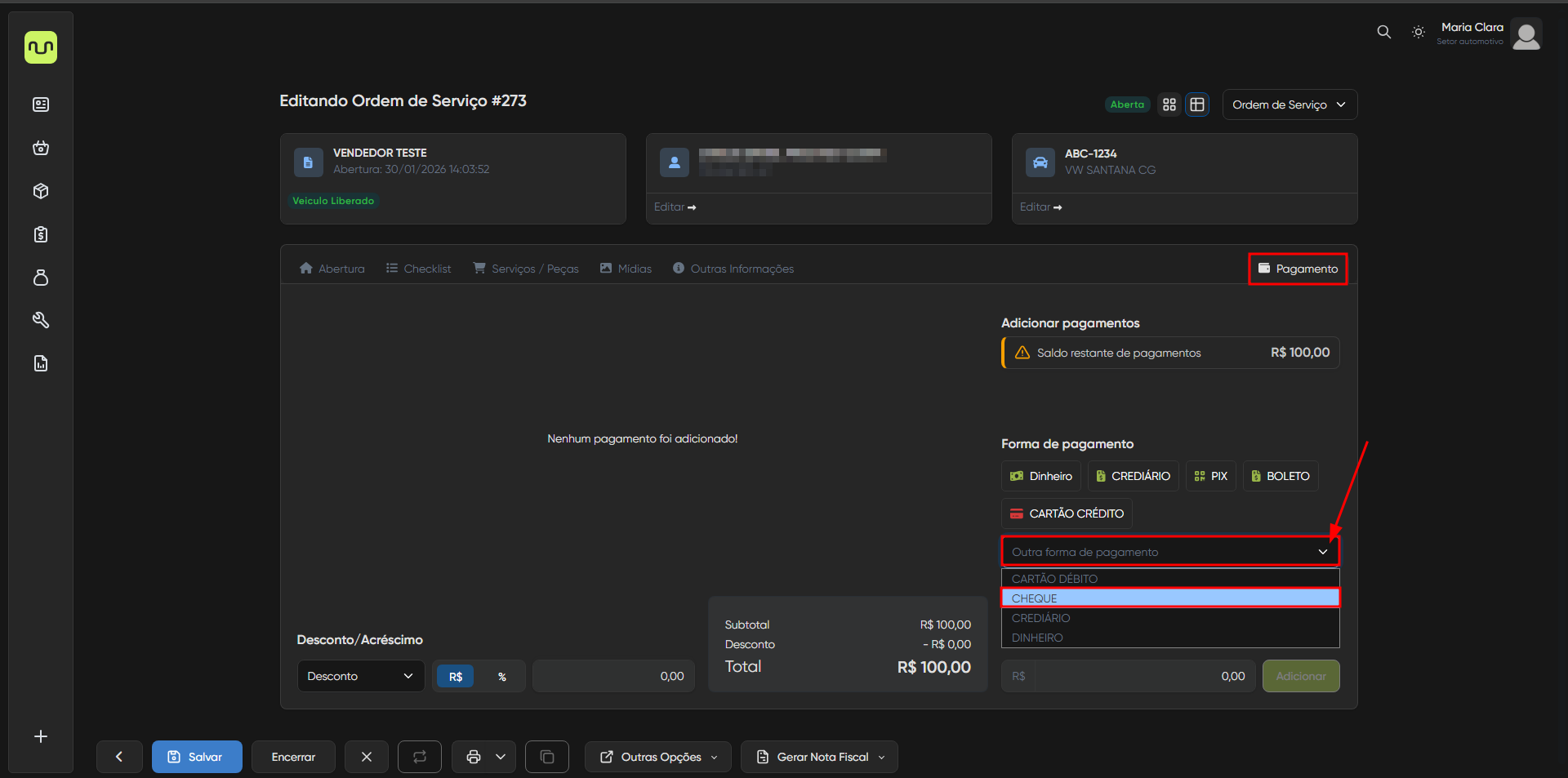The image size is (1568, 778).
Task: Open the box products sidebar icon
Action: pos(41,191)
